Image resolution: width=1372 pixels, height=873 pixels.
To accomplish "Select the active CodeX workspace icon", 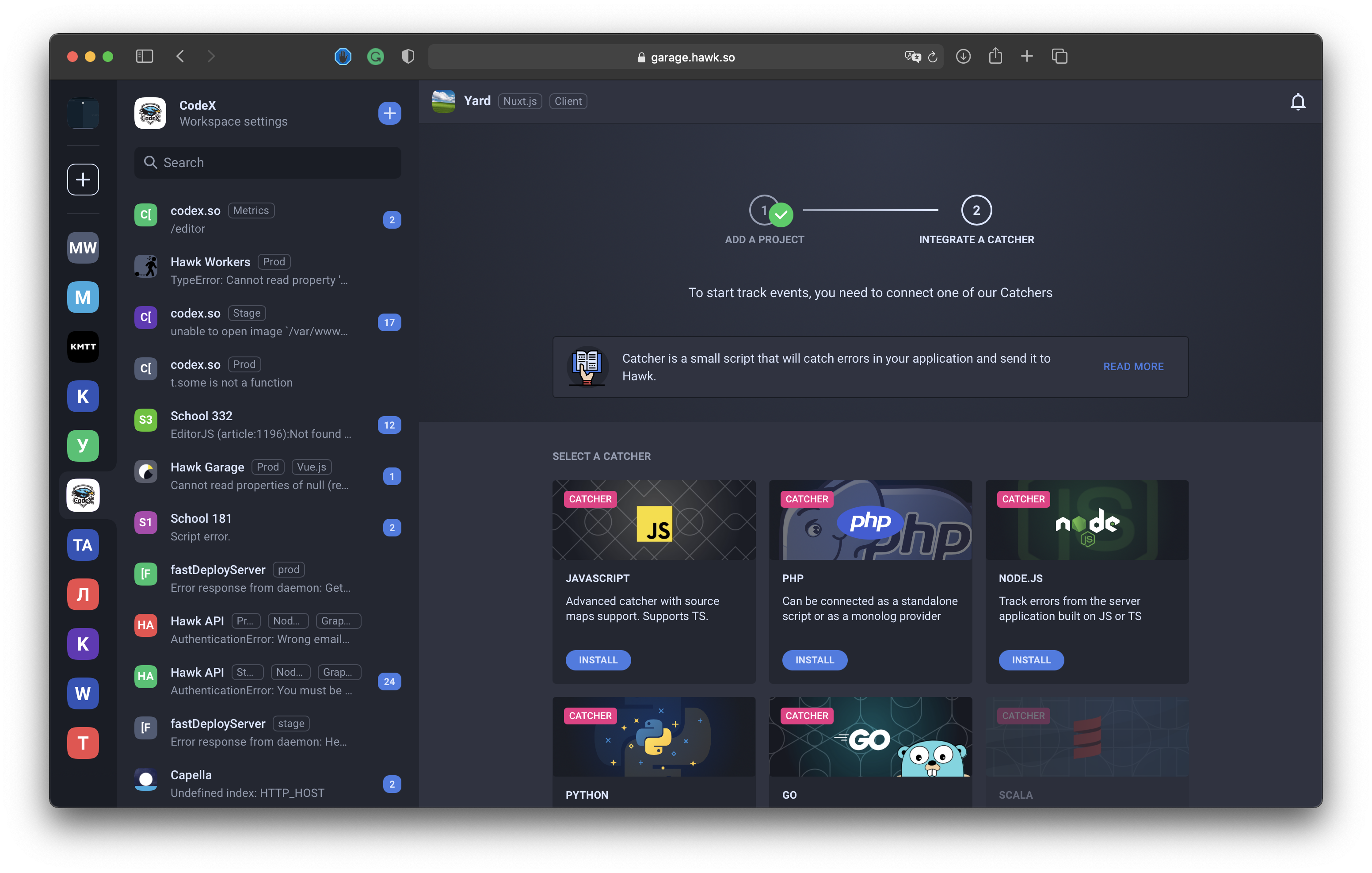I will click(83, 495).
